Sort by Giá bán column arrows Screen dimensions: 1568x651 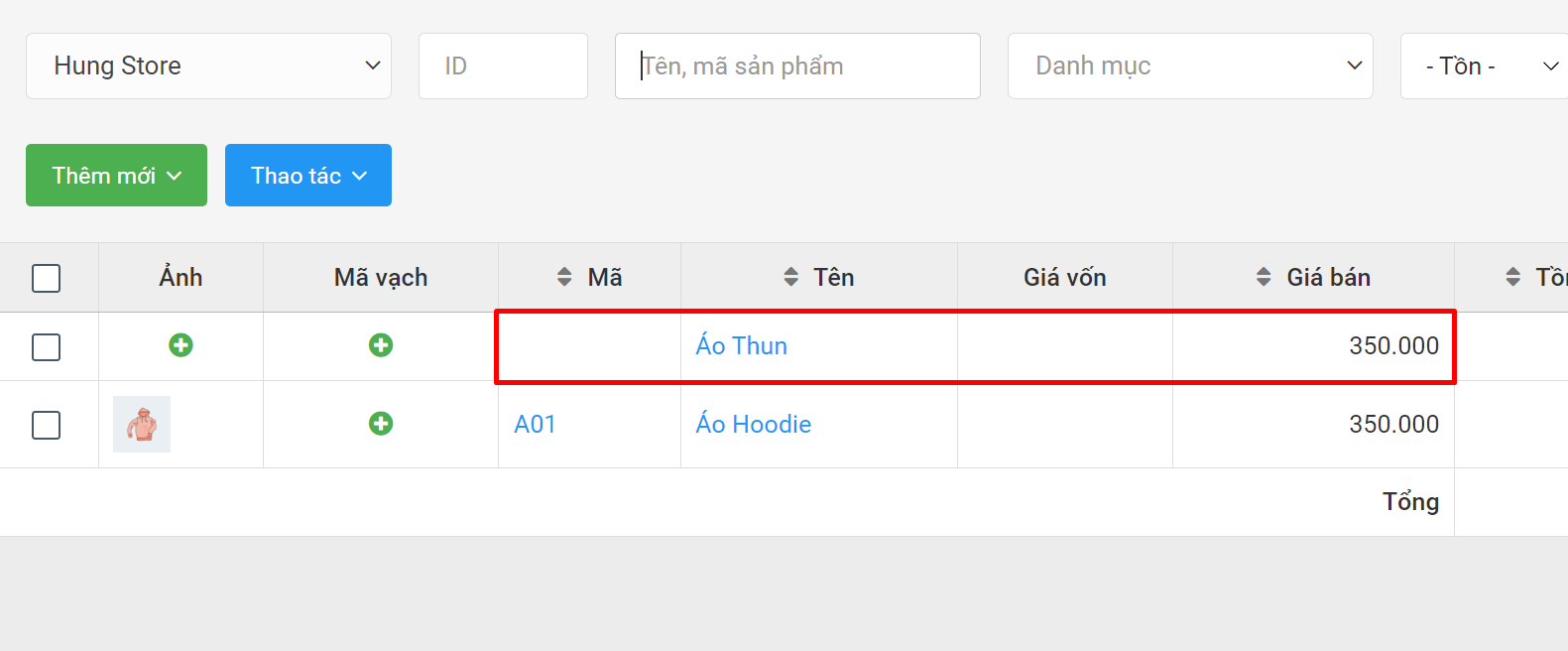click(x=1264, y=277)
